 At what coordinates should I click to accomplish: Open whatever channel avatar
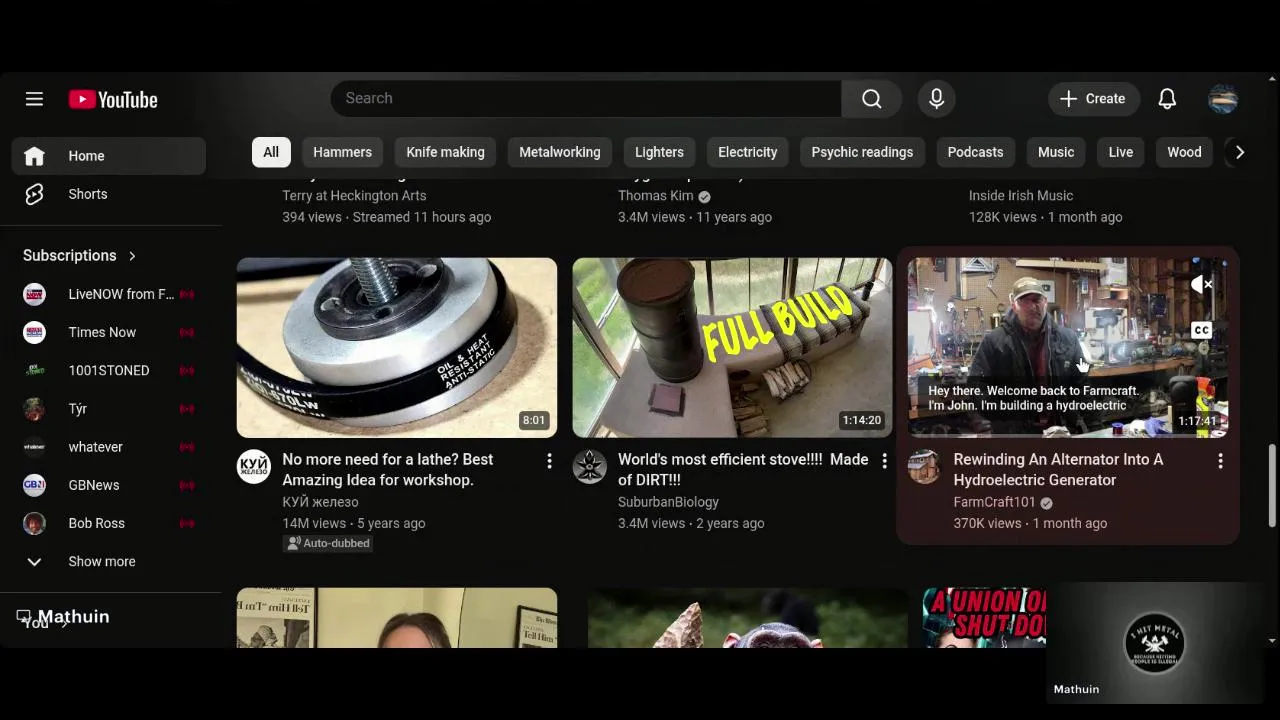34,447
